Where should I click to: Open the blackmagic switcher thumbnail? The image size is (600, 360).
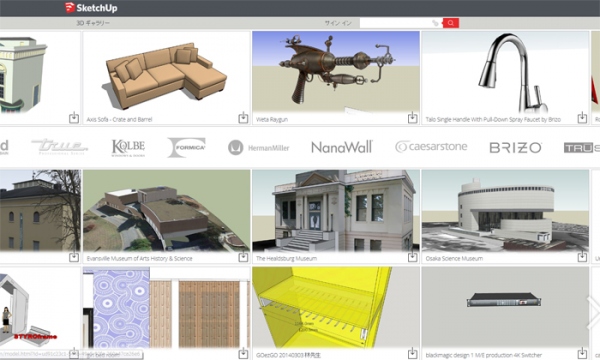pyautogui.click(x=505, y=308)
